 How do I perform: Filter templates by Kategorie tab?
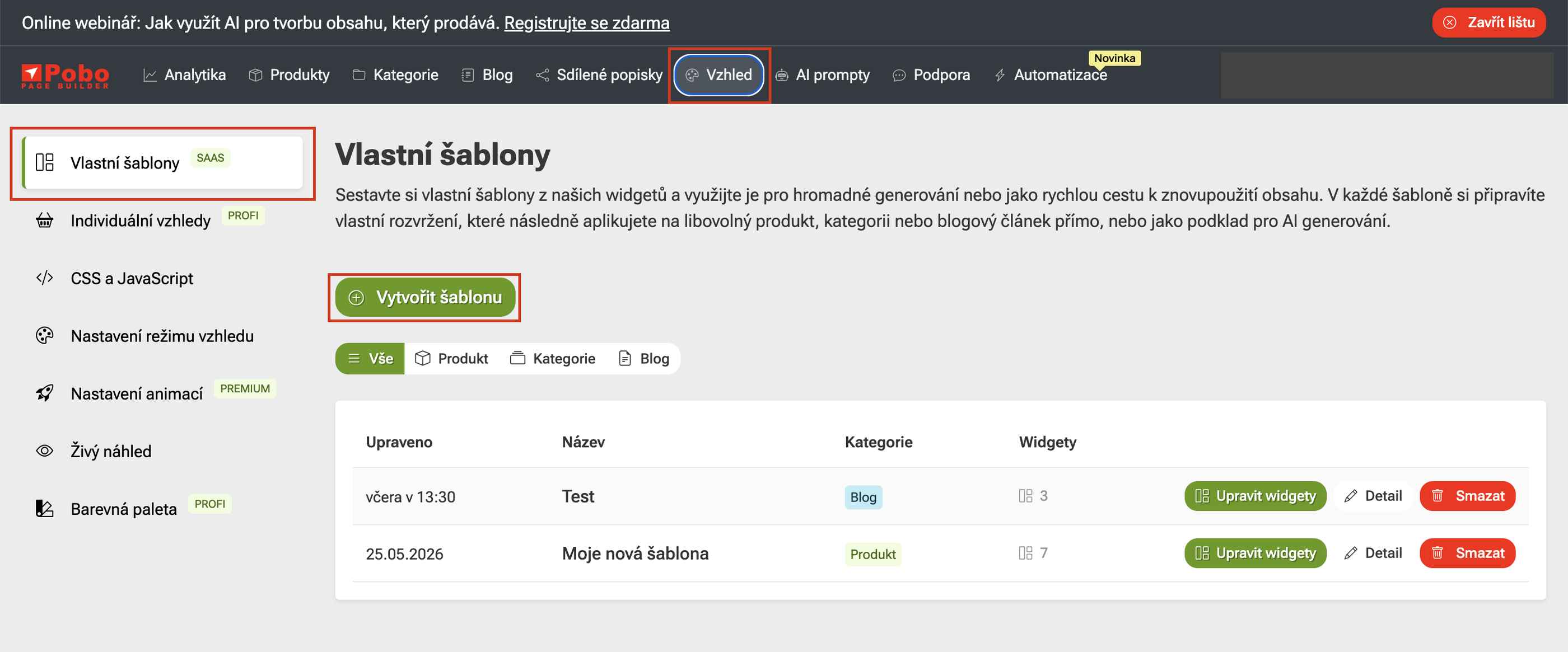(553, 358)
